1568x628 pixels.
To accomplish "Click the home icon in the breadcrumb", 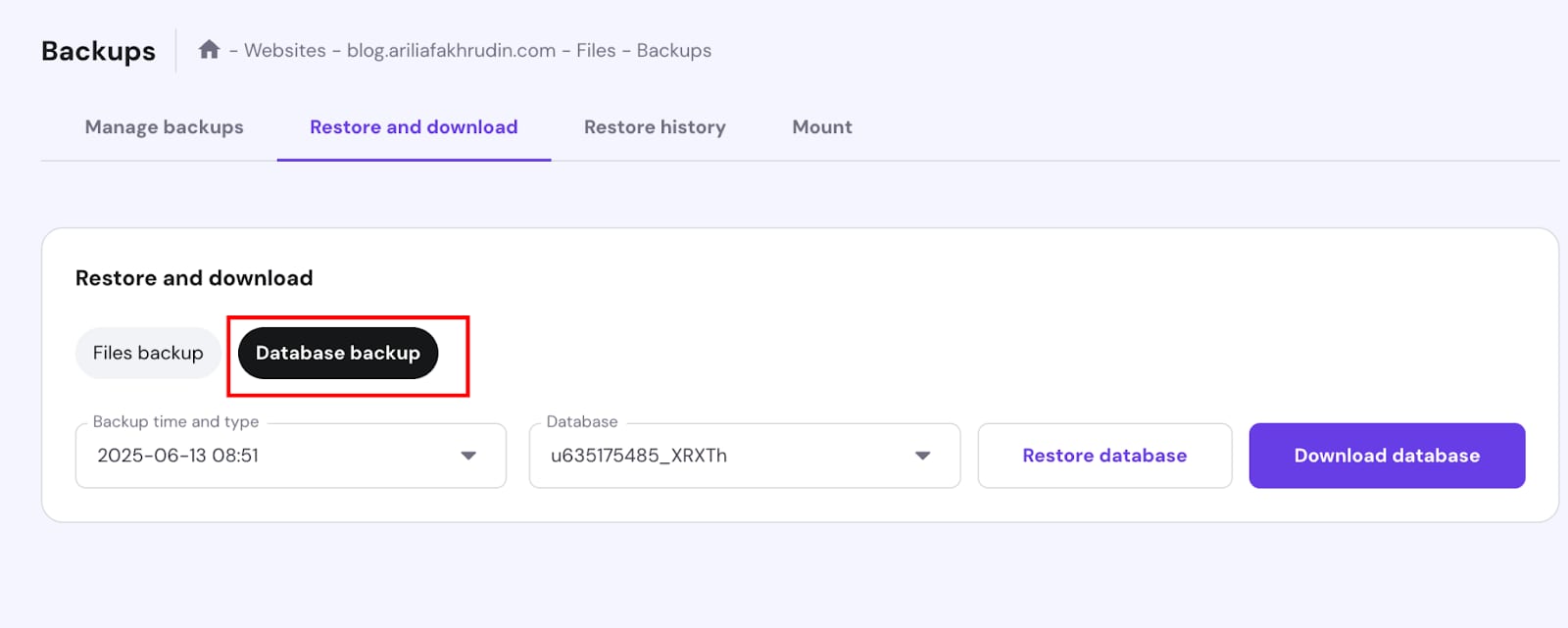I will (x=209, y=50).
